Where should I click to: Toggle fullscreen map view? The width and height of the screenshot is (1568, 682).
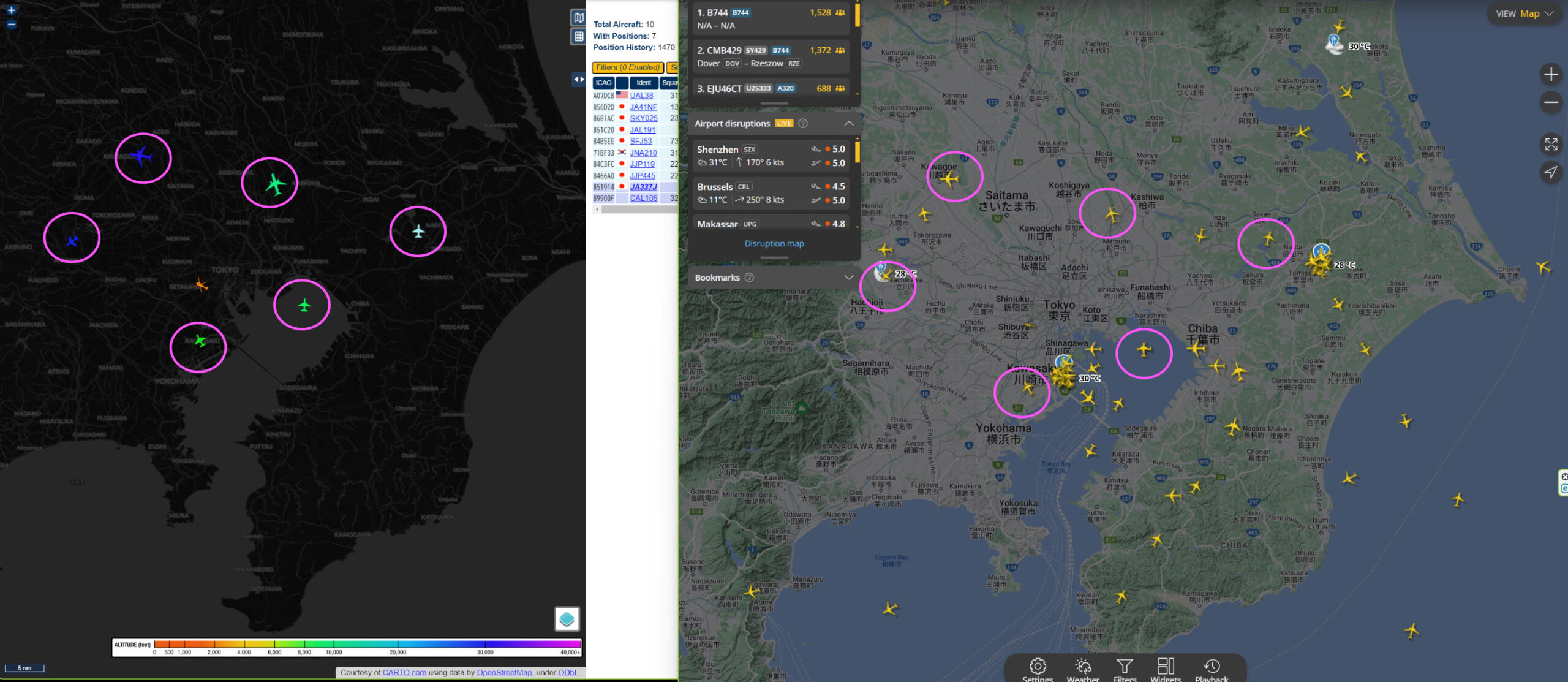(1551, 145)
